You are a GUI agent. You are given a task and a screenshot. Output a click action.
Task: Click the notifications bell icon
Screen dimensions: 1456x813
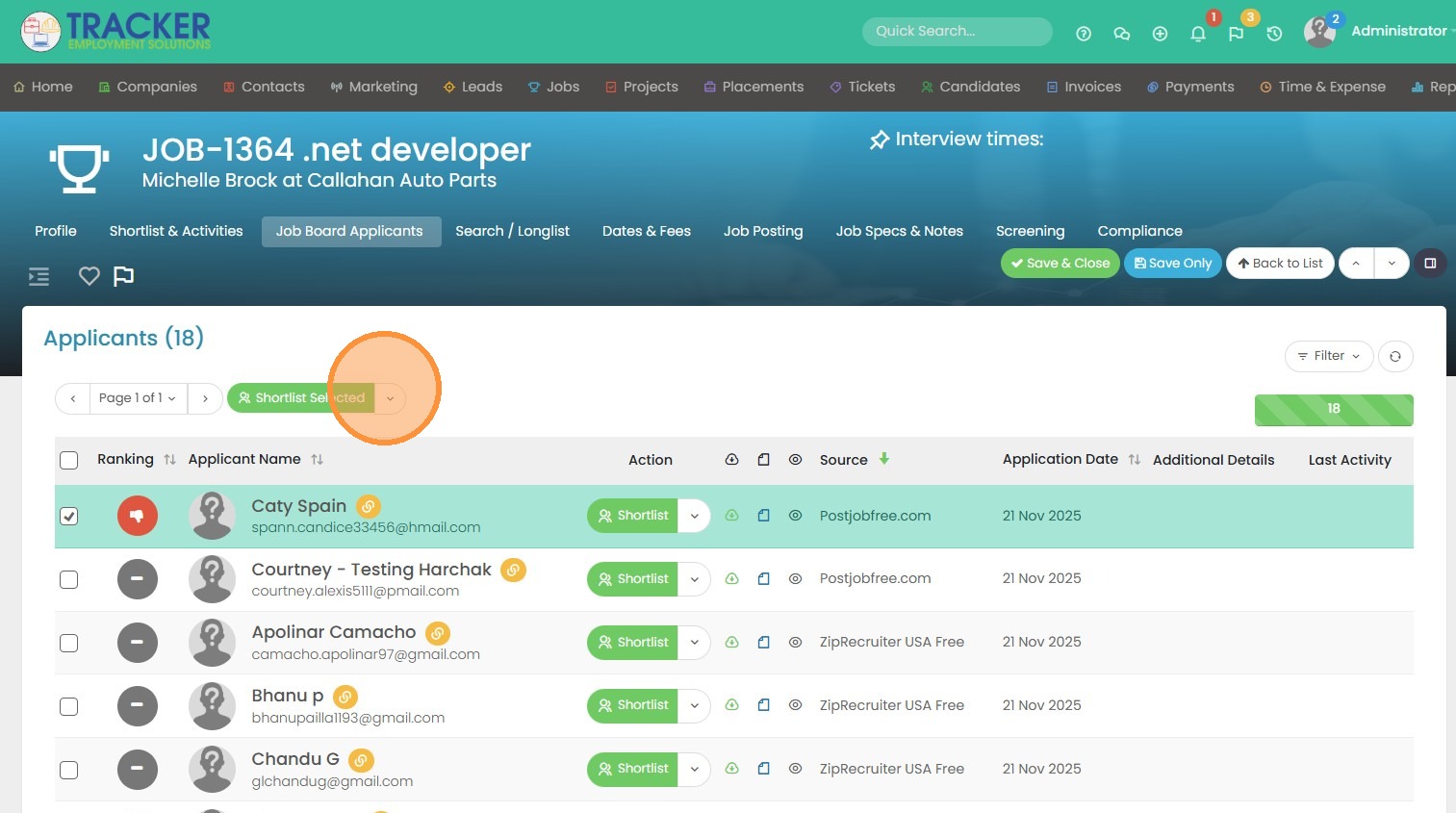[x=1198, y=34]
